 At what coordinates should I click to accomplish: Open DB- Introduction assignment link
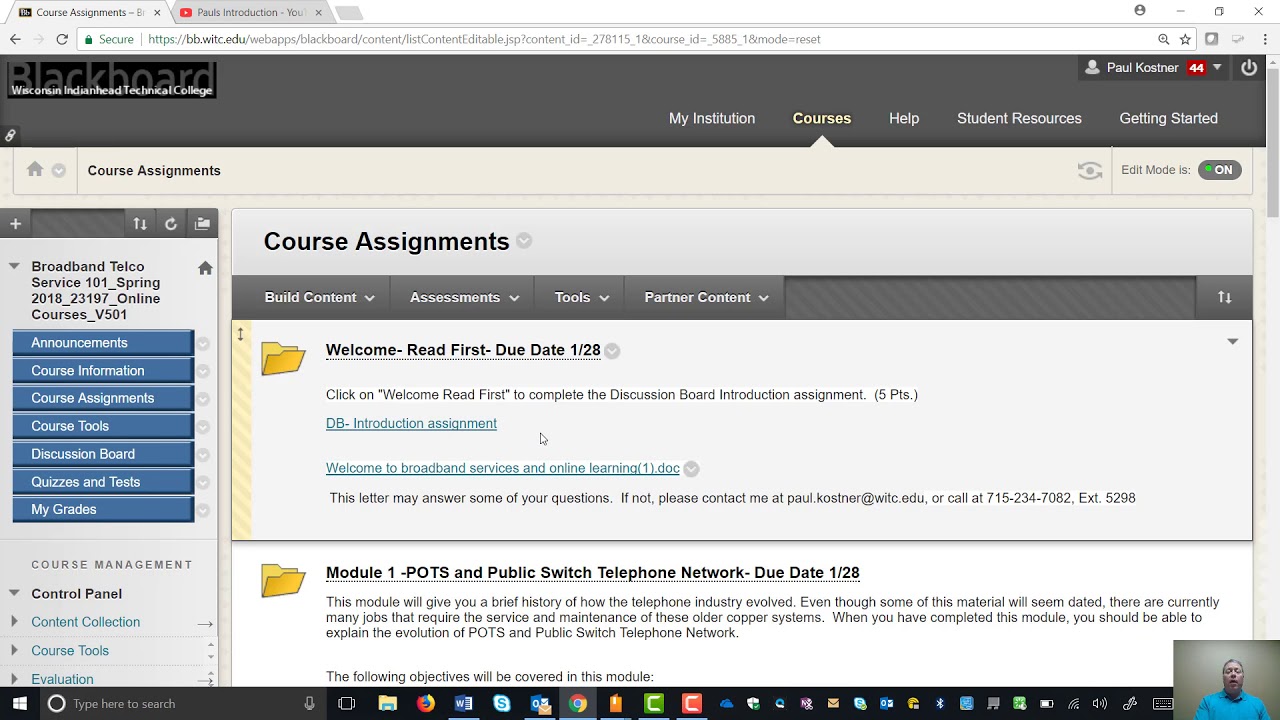pos(411,424)
